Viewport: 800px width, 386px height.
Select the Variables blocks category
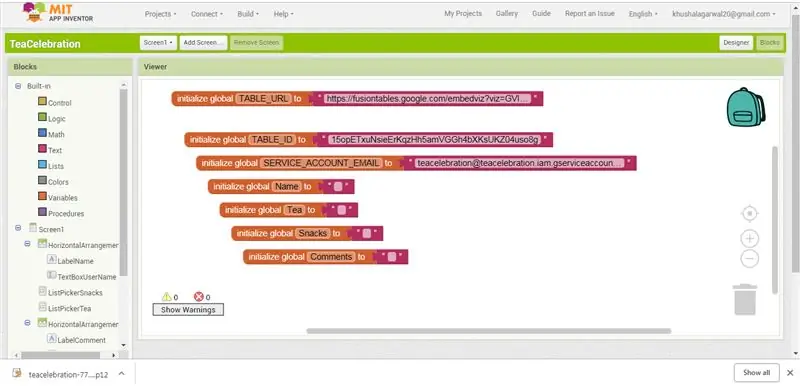tap(57, 197)
